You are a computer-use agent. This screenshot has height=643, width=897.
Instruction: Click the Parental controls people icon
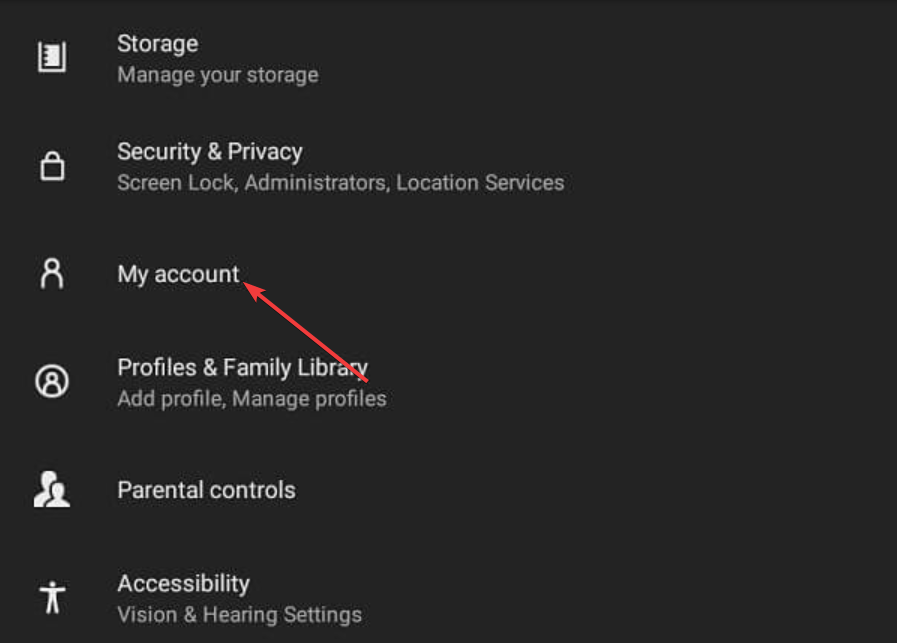click(x=51, y=490)
